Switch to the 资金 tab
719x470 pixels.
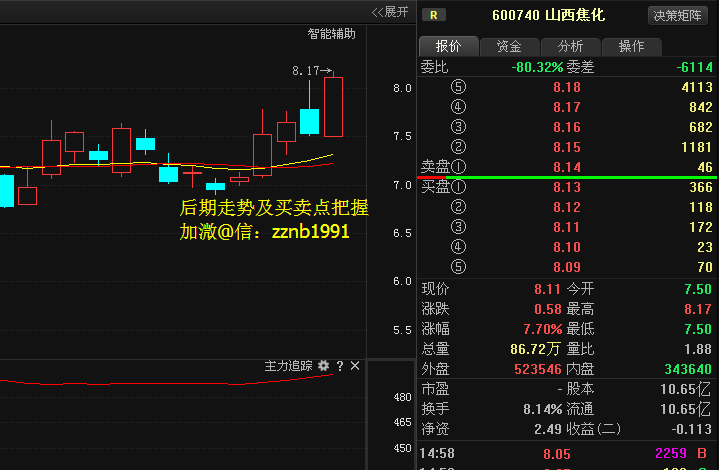pyautogui.click(x=509, y=46)
